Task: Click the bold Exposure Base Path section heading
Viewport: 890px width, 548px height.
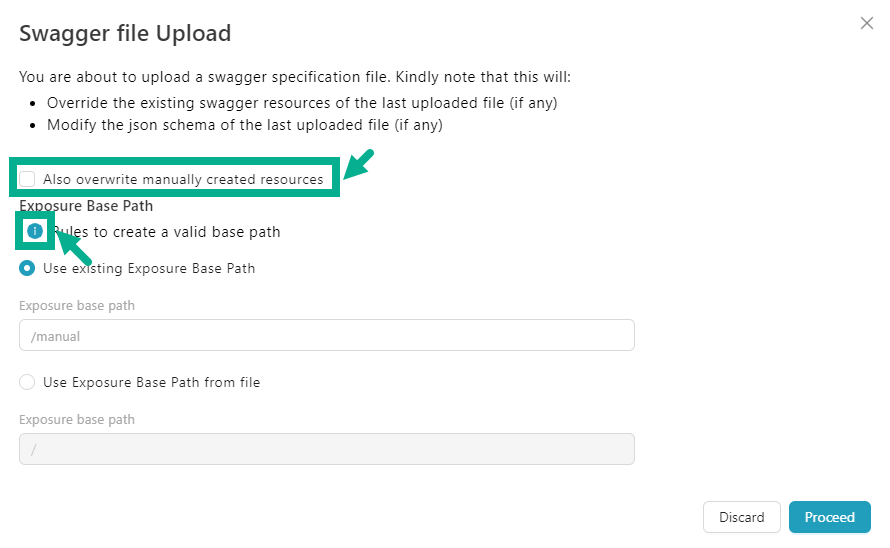Action: [x=86, y=206]
